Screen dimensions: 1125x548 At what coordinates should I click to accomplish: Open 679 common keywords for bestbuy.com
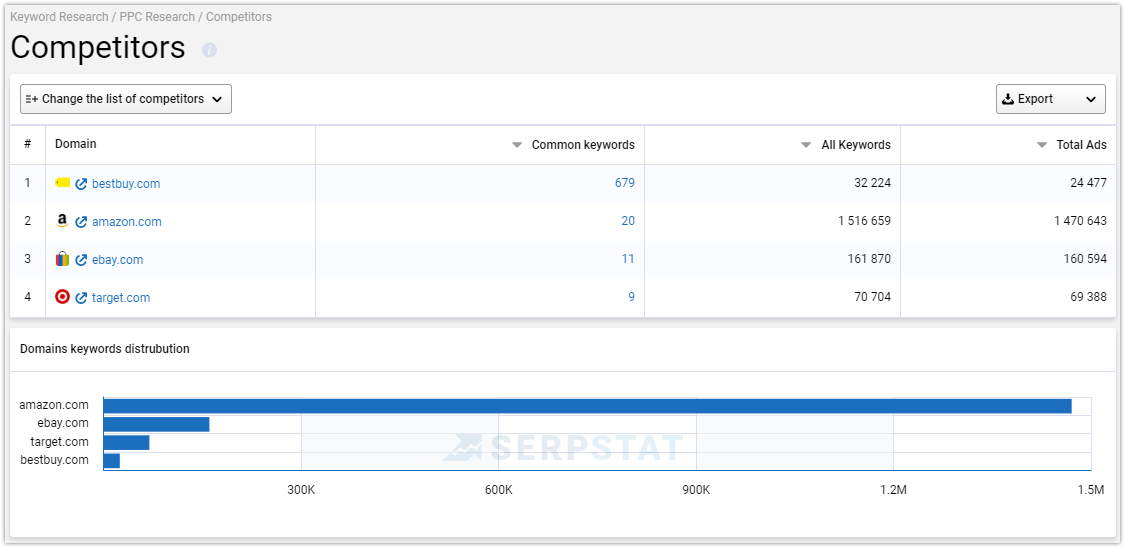click(624, 183)
